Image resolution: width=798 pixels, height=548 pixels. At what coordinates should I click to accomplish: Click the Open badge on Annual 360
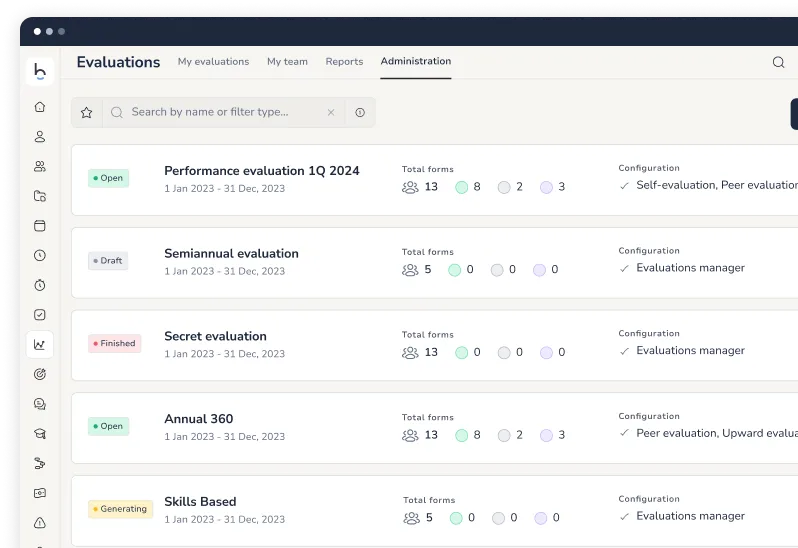pos(108,426)
